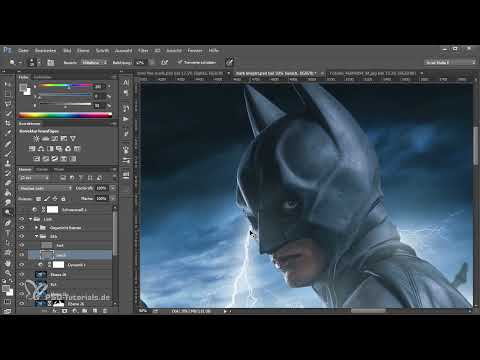Add a Black & White adjustment

click(x=50, y=149)
